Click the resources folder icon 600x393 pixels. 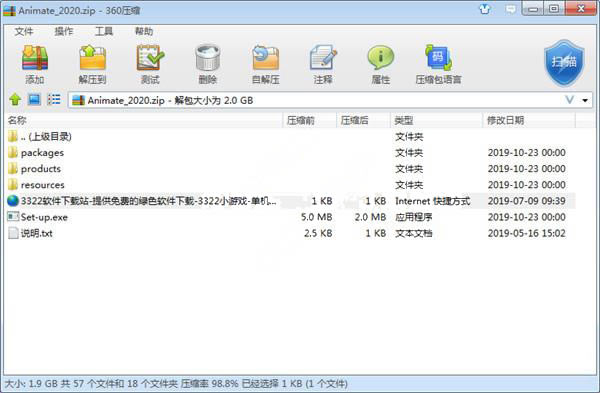[x=13, y=185]
